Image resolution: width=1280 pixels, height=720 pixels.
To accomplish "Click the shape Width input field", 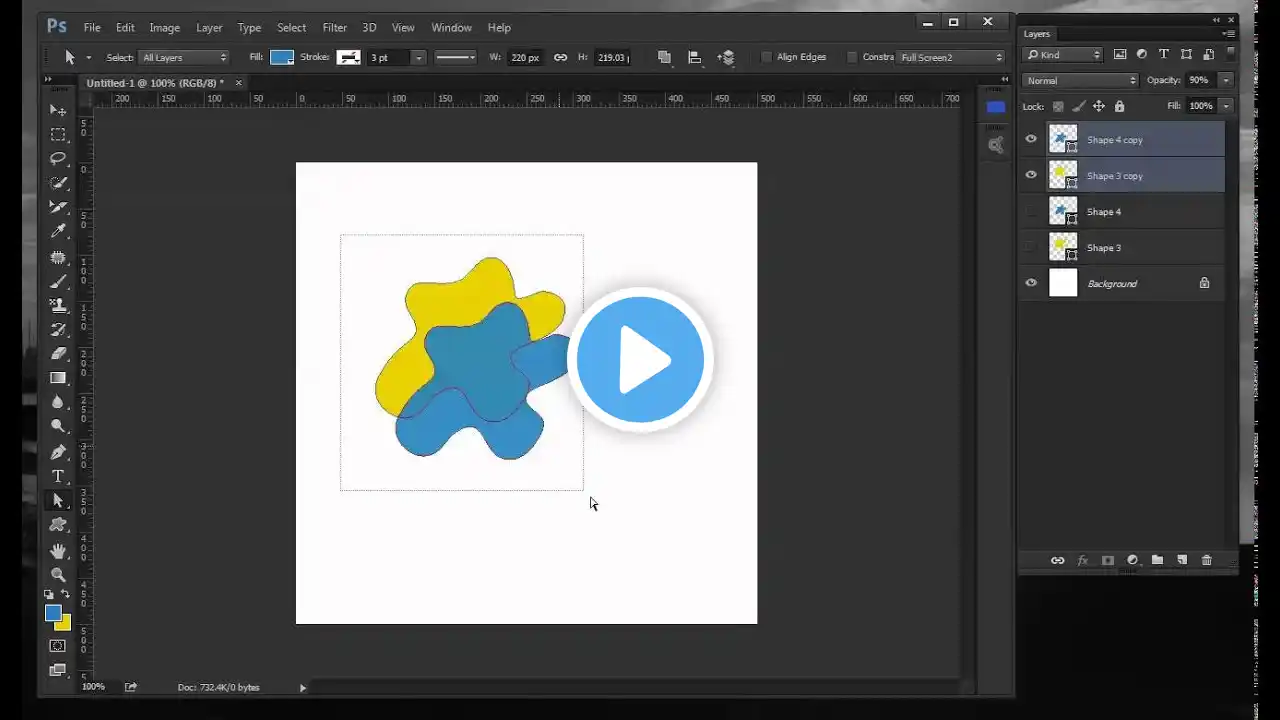I will 524,58.
